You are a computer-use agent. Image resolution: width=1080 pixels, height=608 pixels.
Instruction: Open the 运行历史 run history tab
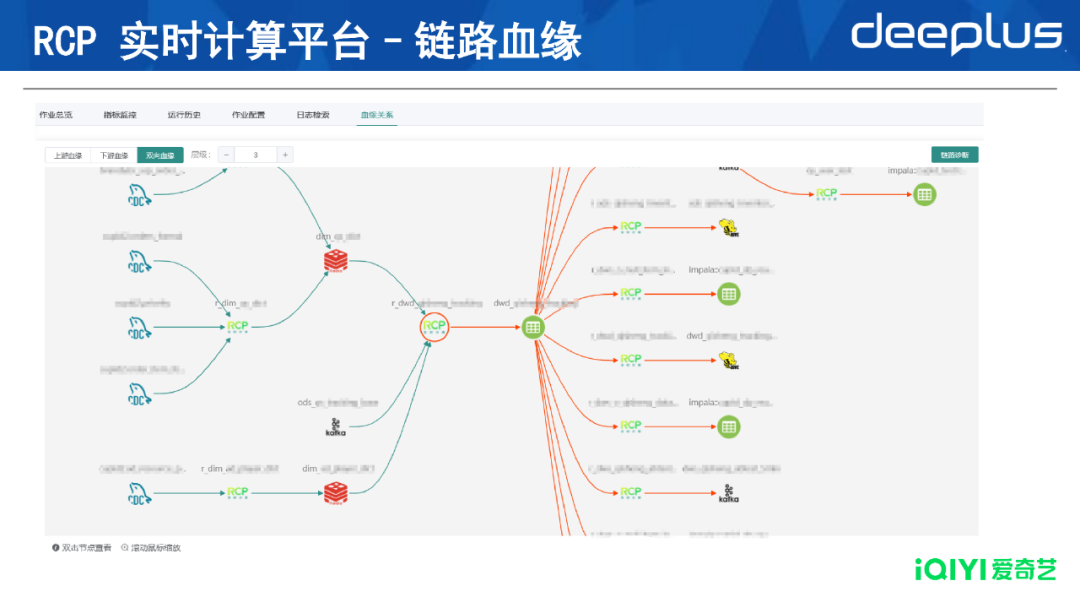click(x=186, y=114)
